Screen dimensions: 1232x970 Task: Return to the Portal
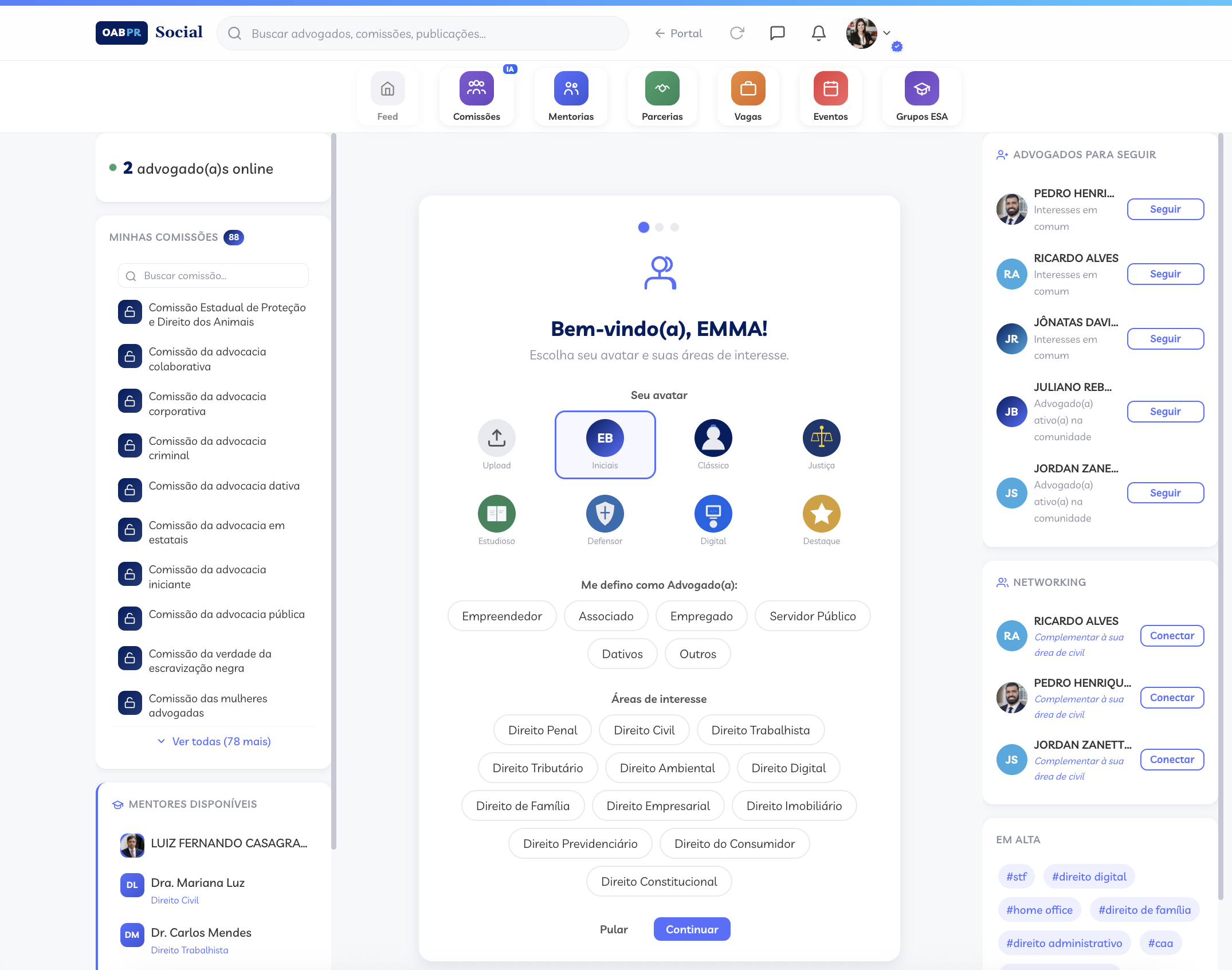[x=678, y=33]
